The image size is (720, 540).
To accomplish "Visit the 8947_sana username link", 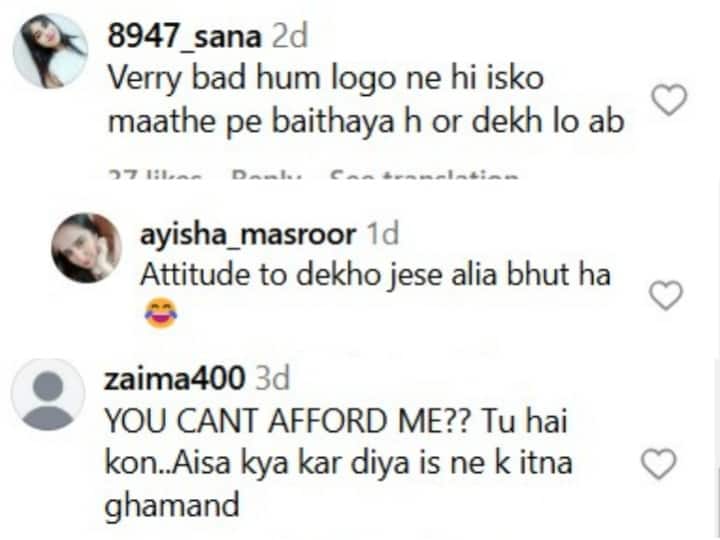I will tap(184, 37).
